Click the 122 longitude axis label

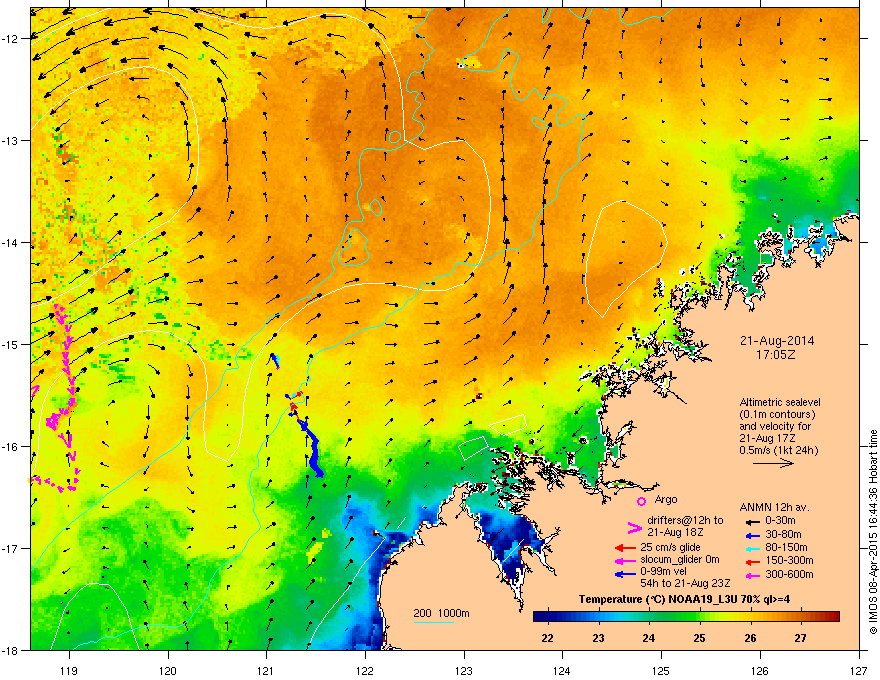(x=365, y=670)
